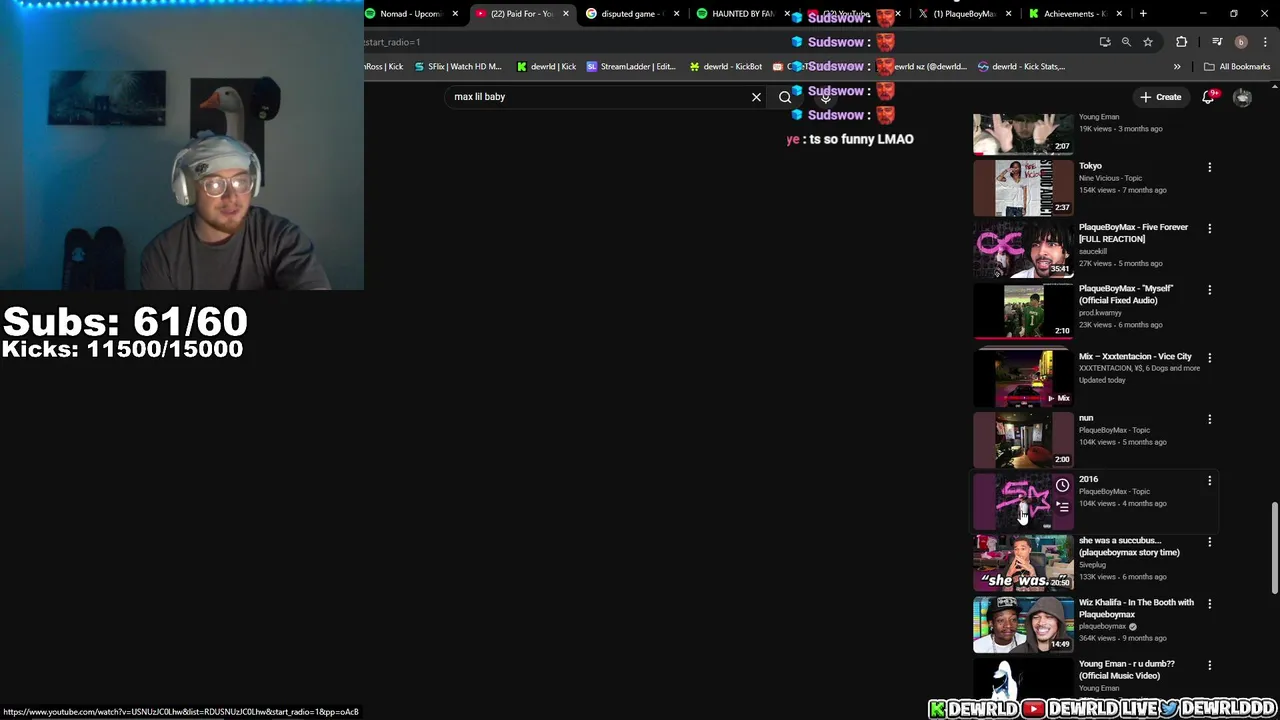The width and height of the screenshot is (1280, 720).
Task: Open title 'PlaqueBoyMax - Five Forever [FULL REACTION]'
Action: pyautogui.click(x=1133, y=233)
